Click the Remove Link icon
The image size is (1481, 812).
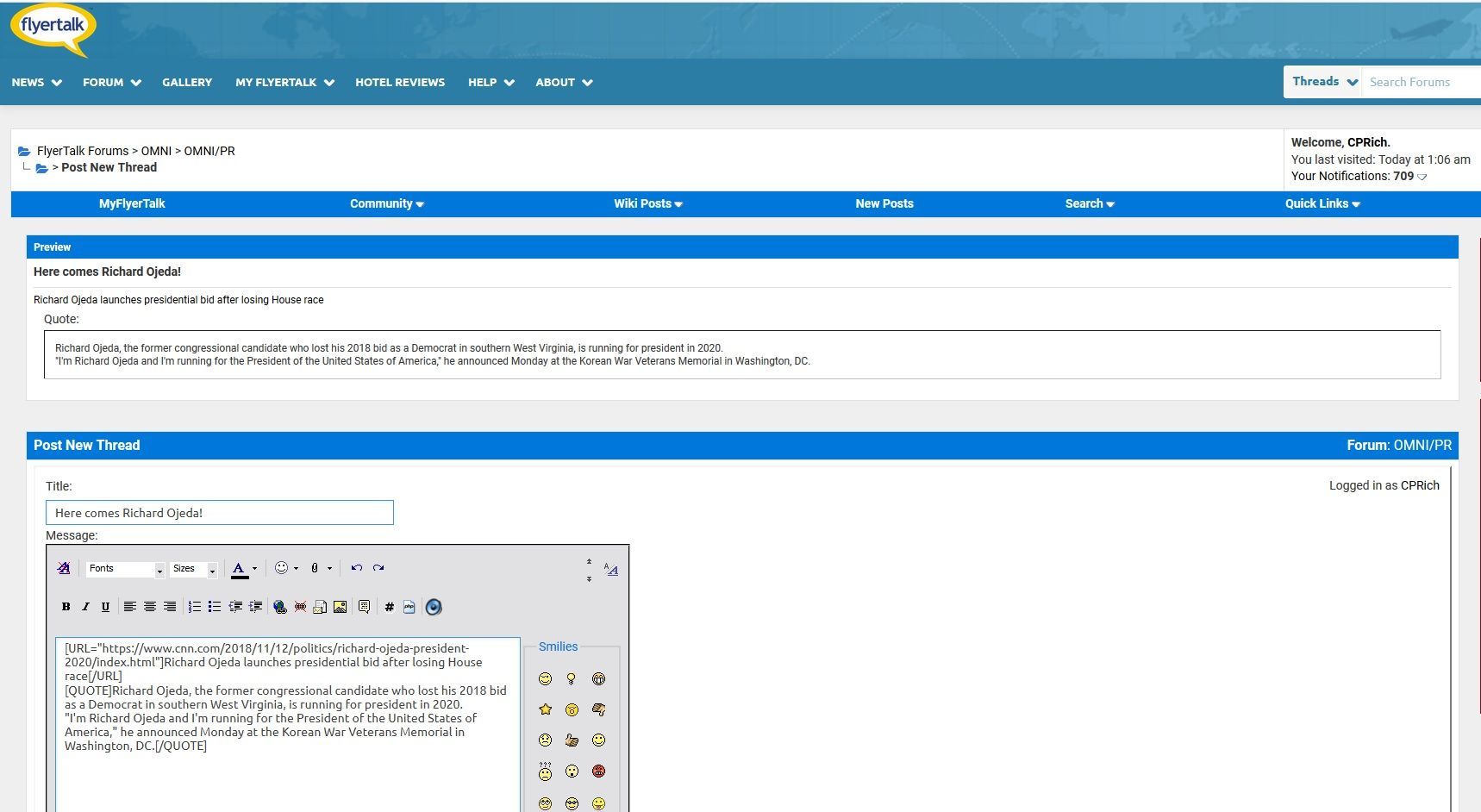tap(300, 607)
